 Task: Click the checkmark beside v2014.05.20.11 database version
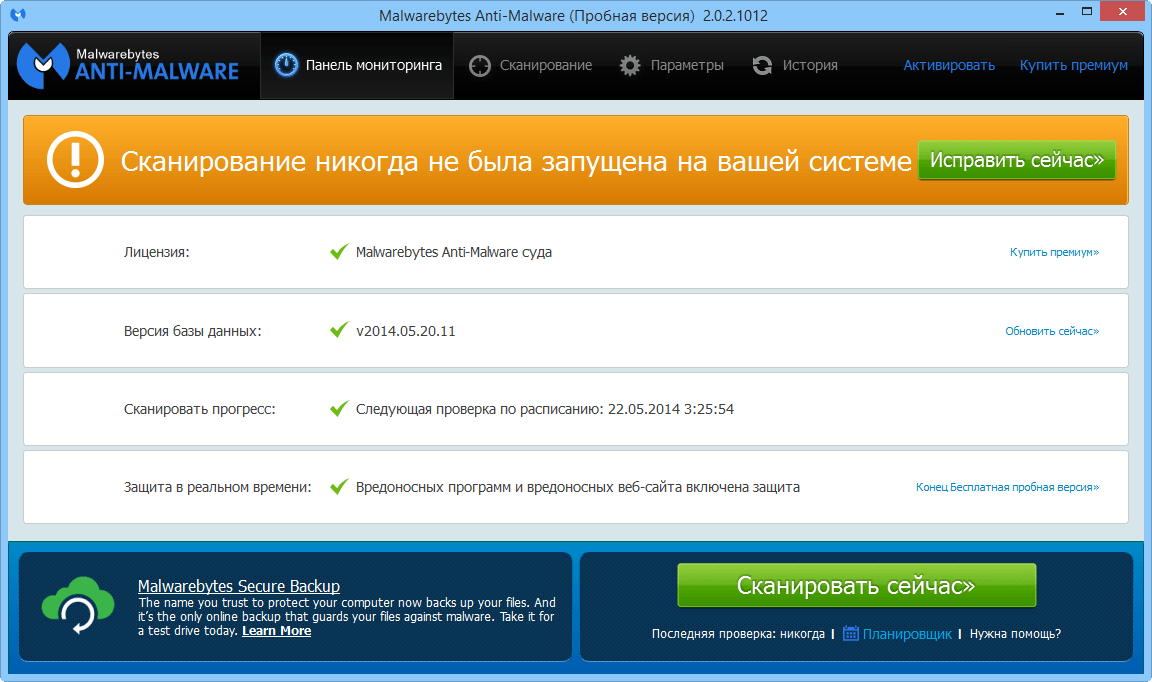(x=338, y=330)
